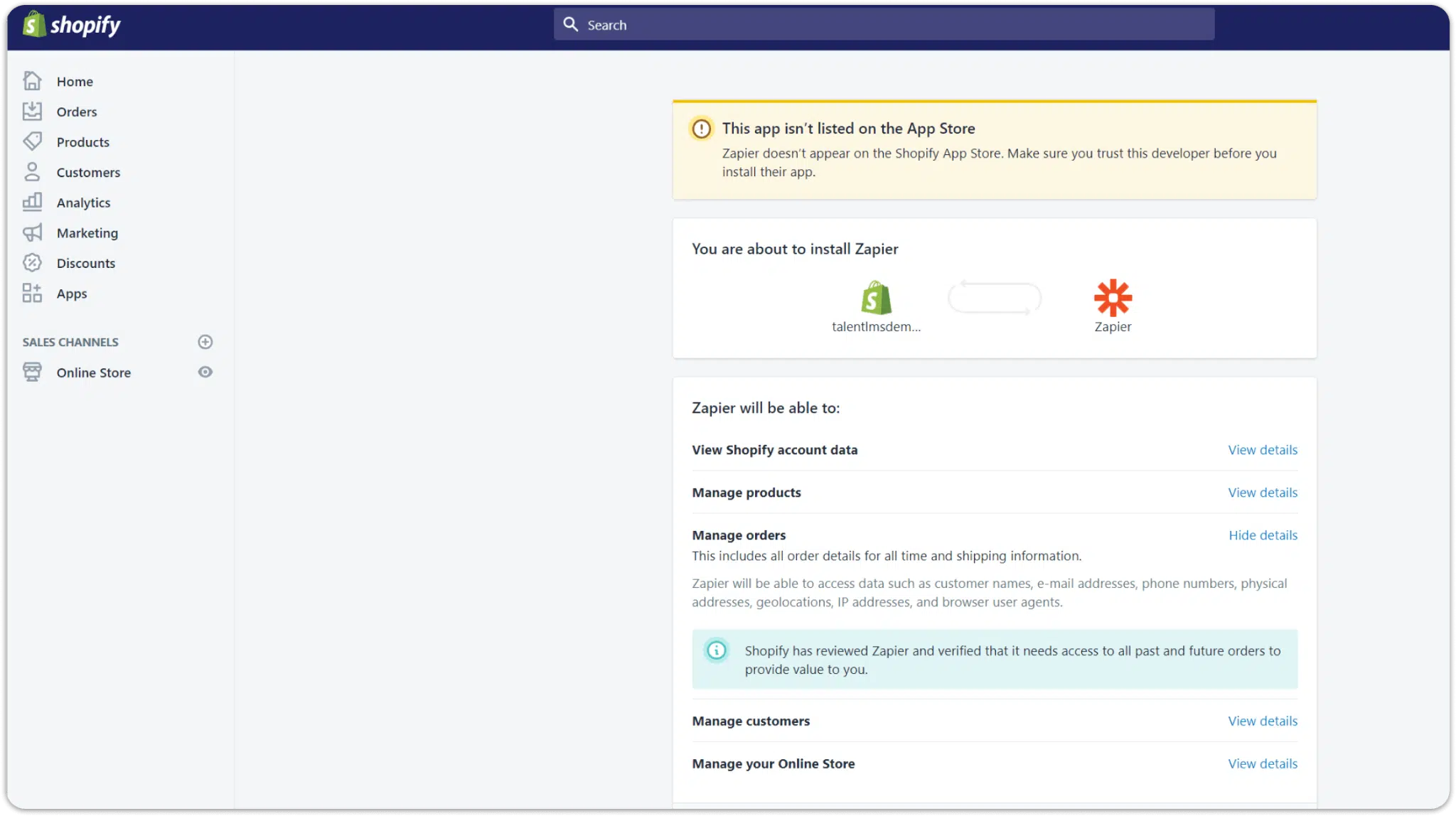The image size is (1456, 816).
Task: Expand Manage products View details
Action: pyautogui.click(x=1263, y=493)
